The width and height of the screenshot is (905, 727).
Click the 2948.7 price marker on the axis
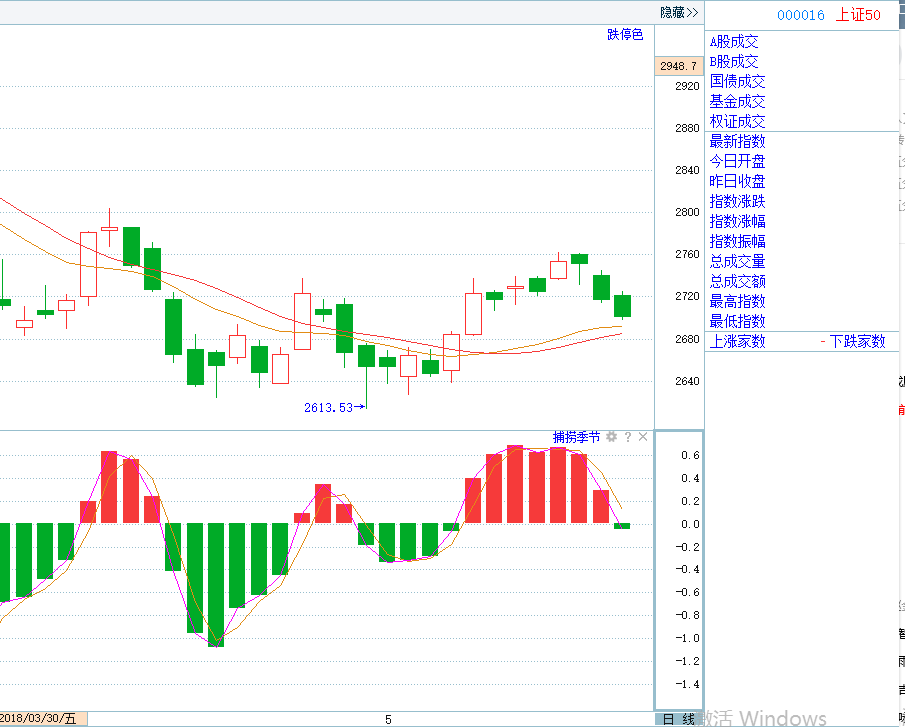pos(677,66)
